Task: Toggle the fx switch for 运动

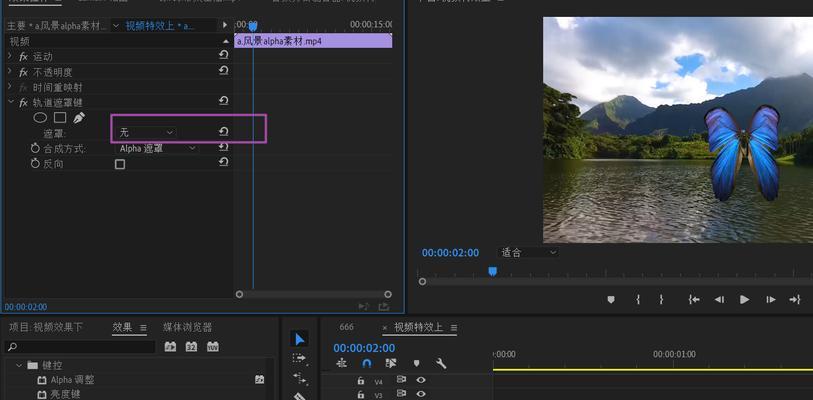Action: (x=23, y=57)
